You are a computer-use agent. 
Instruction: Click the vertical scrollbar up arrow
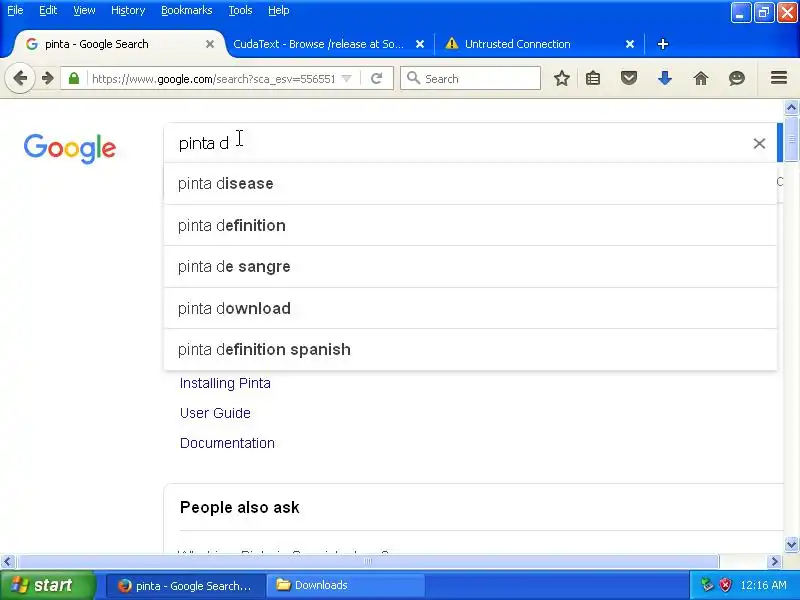click(791, 108)
